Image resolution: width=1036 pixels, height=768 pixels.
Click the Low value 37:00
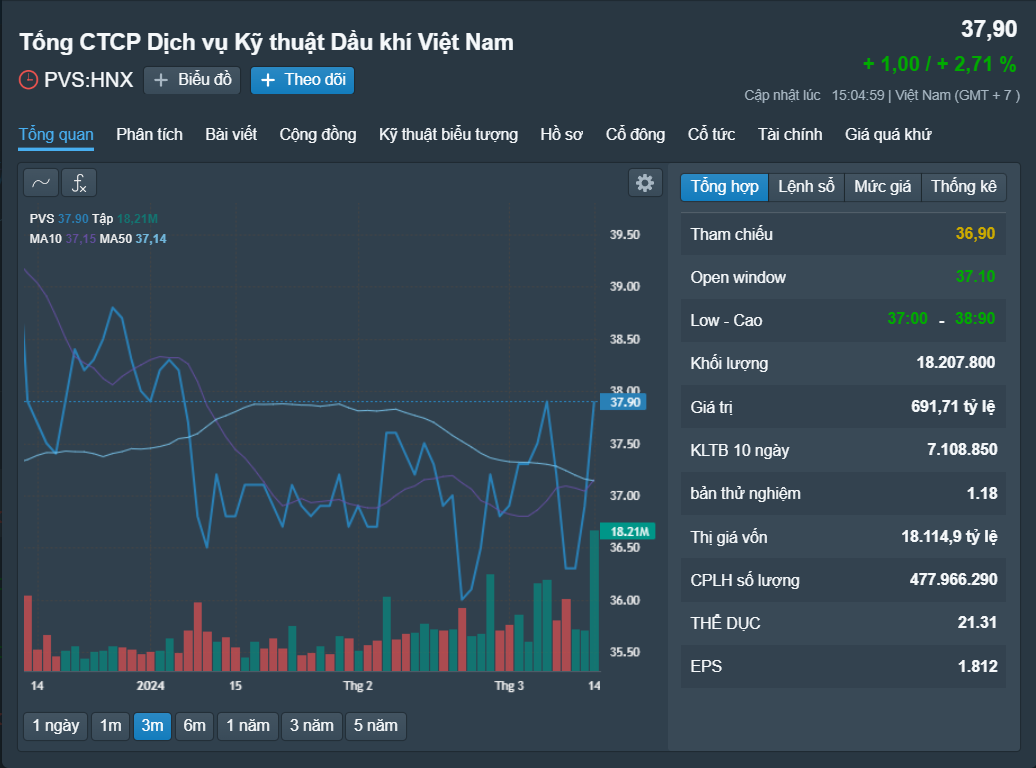click(908, 319)
